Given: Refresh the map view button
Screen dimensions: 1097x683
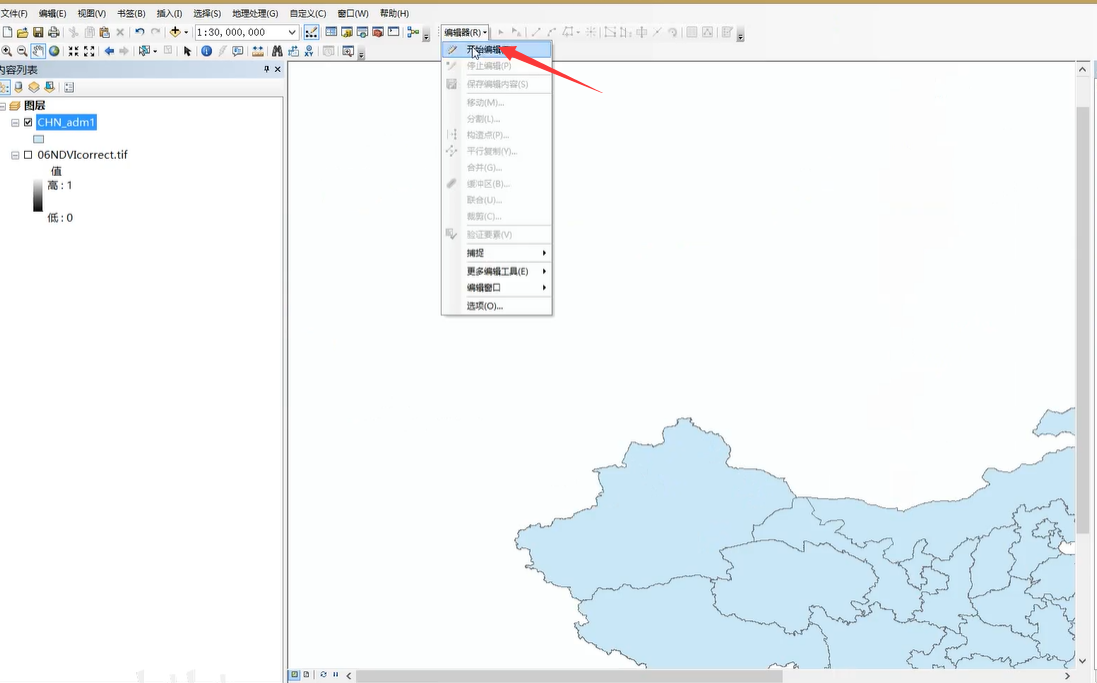Looking at the screenshot, I should [323, 675].
